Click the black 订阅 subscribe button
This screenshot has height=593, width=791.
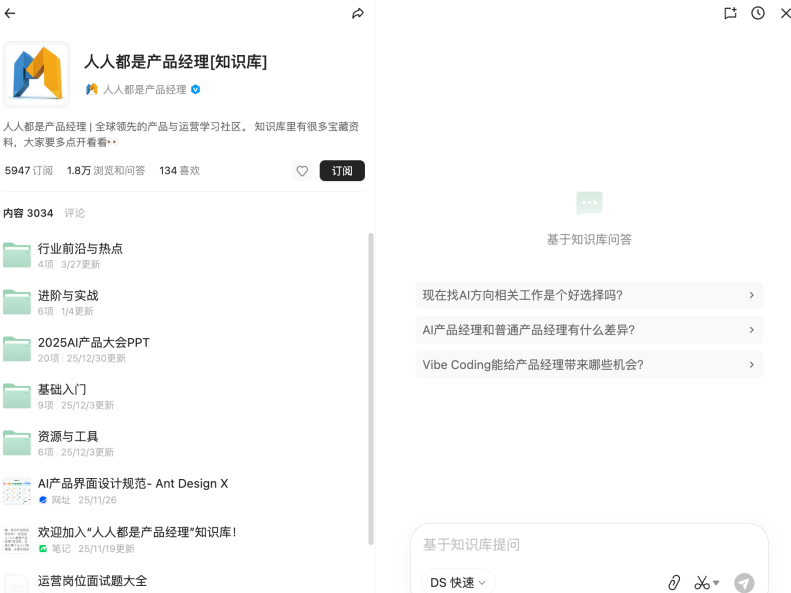point(342,171)
